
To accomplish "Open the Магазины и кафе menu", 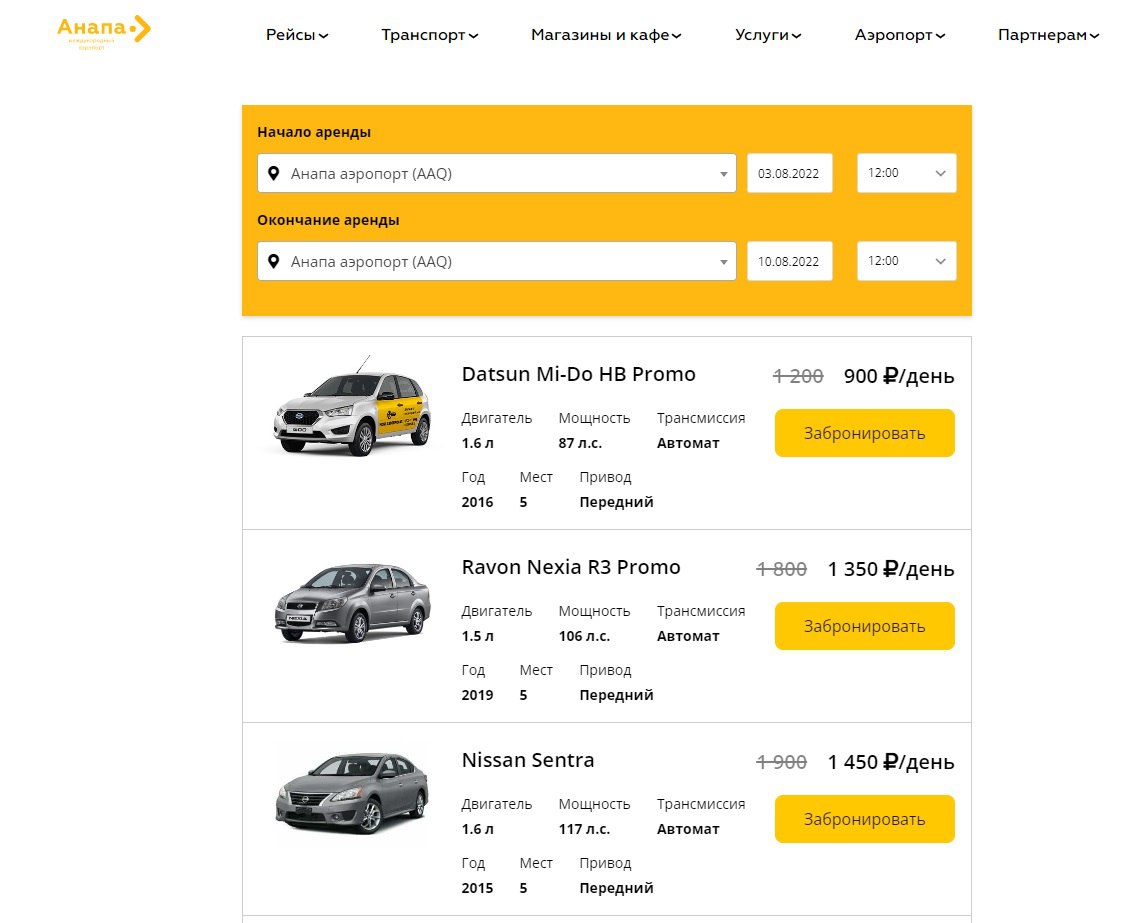I will pos(606,35).
